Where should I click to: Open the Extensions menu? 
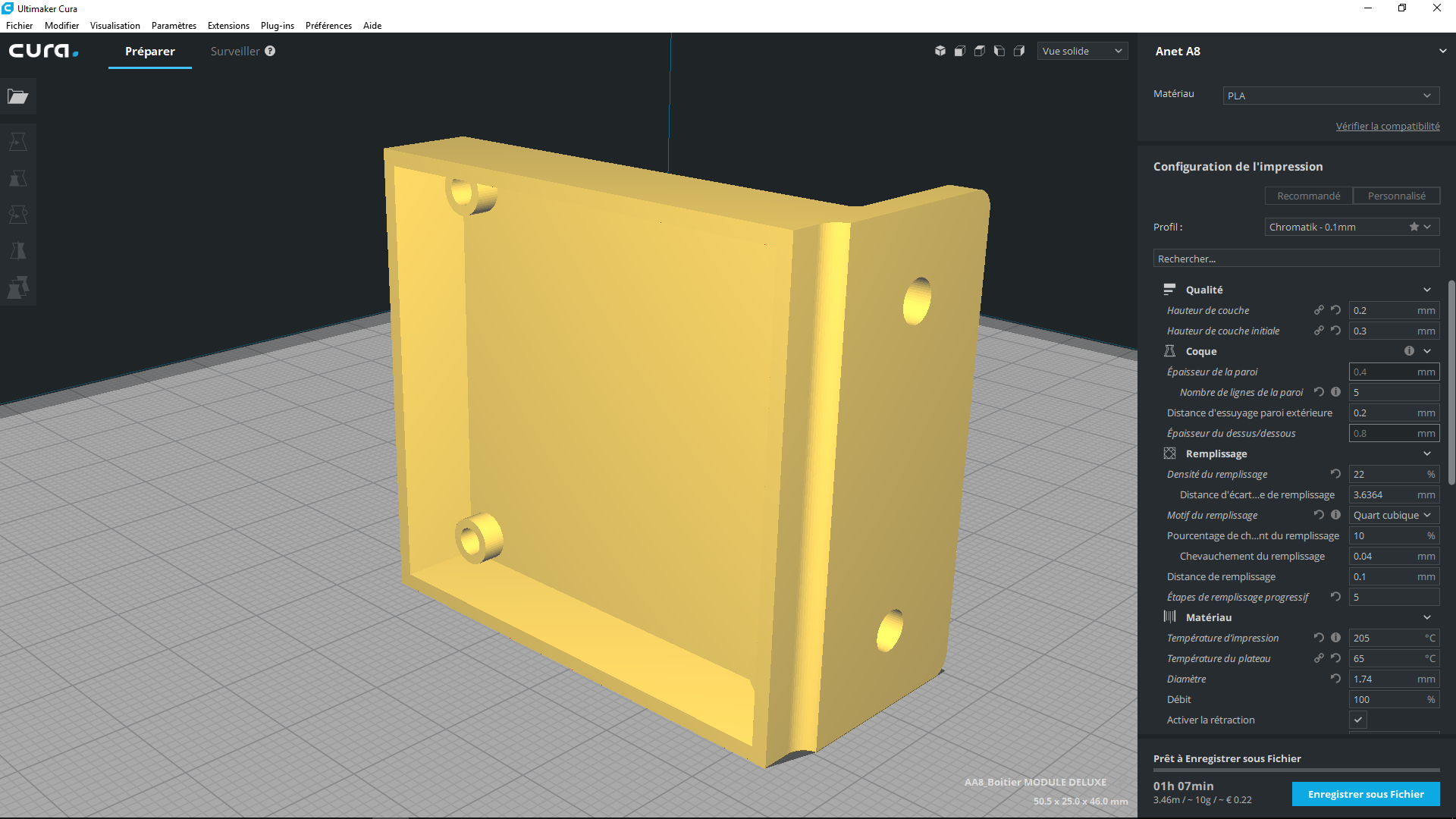click(x=228, y=25)
